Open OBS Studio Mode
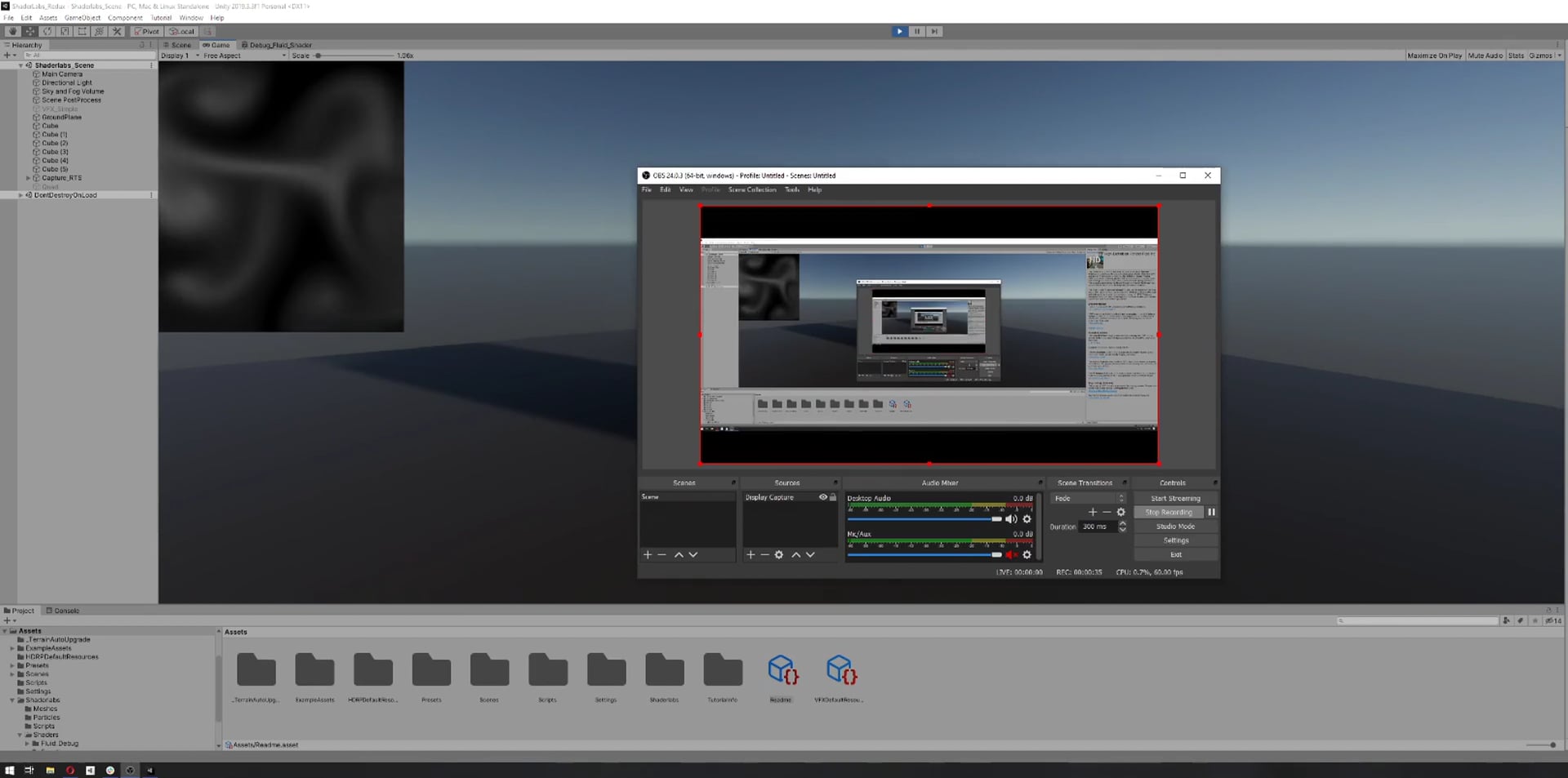This screenshot has width=1568, height=778. point(1175,526)
